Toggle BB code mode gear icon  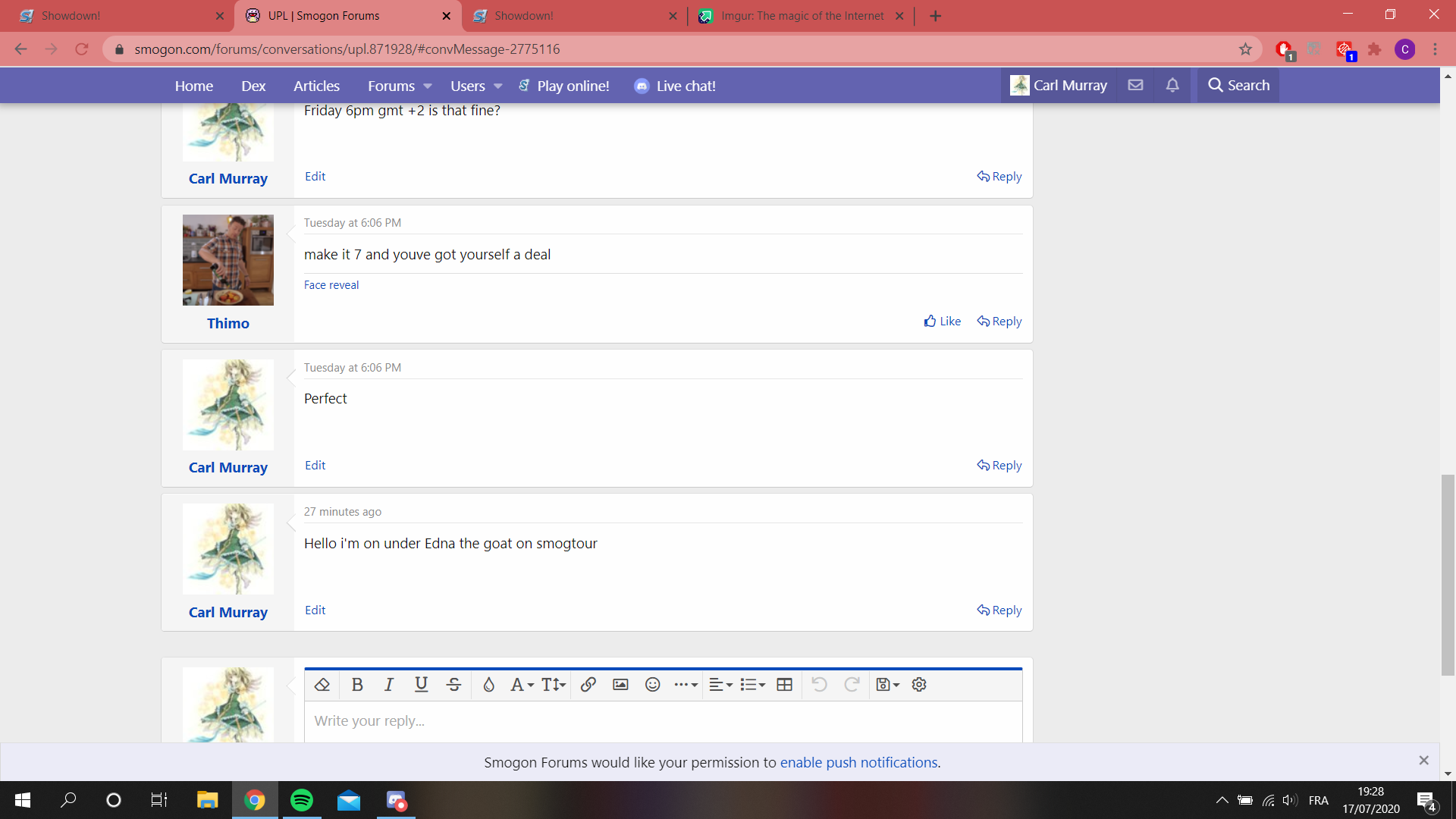click(919, 685)
